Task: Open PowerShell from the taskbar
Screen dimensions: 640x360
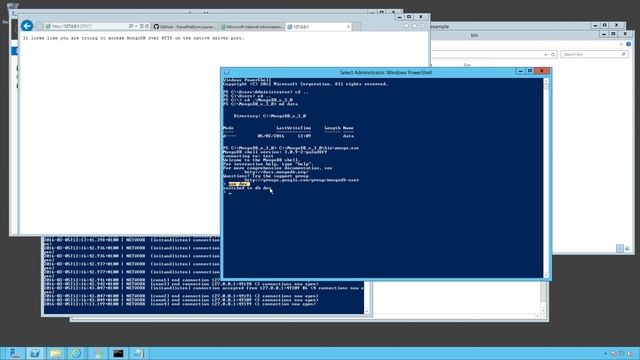Action: click(x=35, y=353)
